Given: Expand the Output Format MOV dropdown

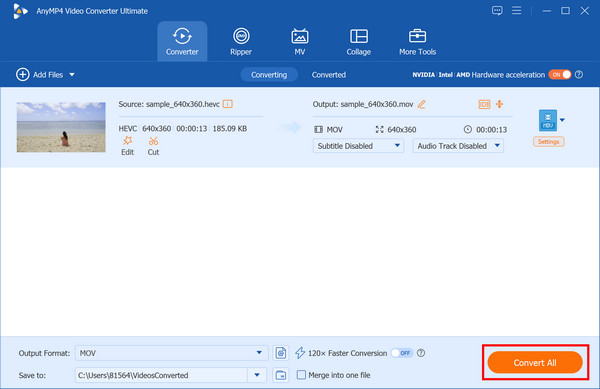Looking at the screenshot, I should 171,353.
